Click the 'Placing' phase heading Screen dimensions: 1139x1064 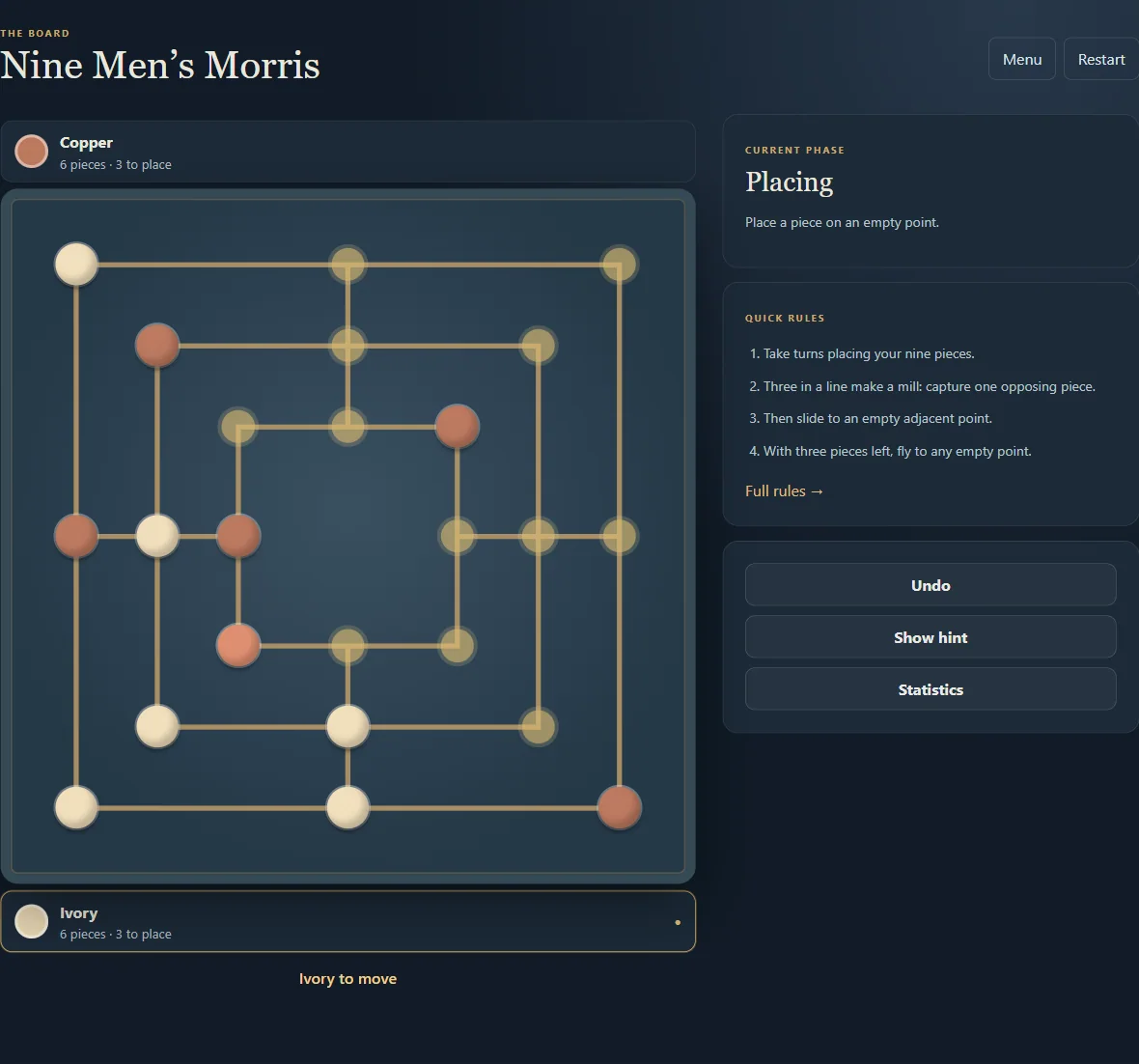pyautogui.click(x=789, y=182)
